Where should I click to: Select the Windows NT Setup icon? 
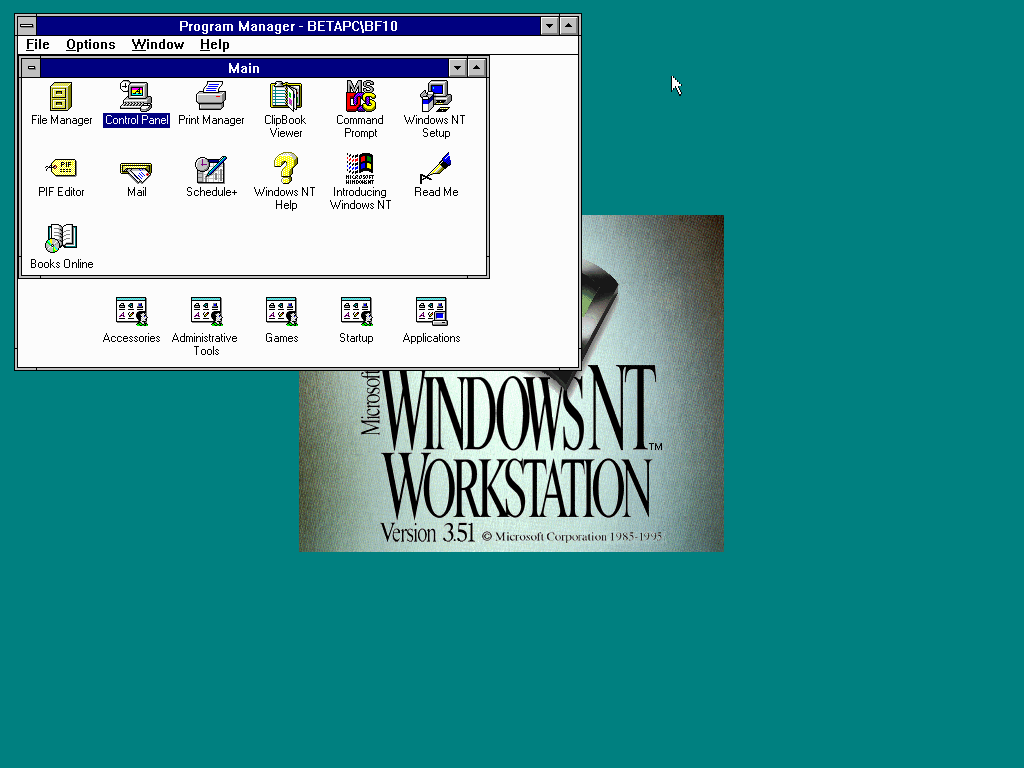(x=435, y=97)
